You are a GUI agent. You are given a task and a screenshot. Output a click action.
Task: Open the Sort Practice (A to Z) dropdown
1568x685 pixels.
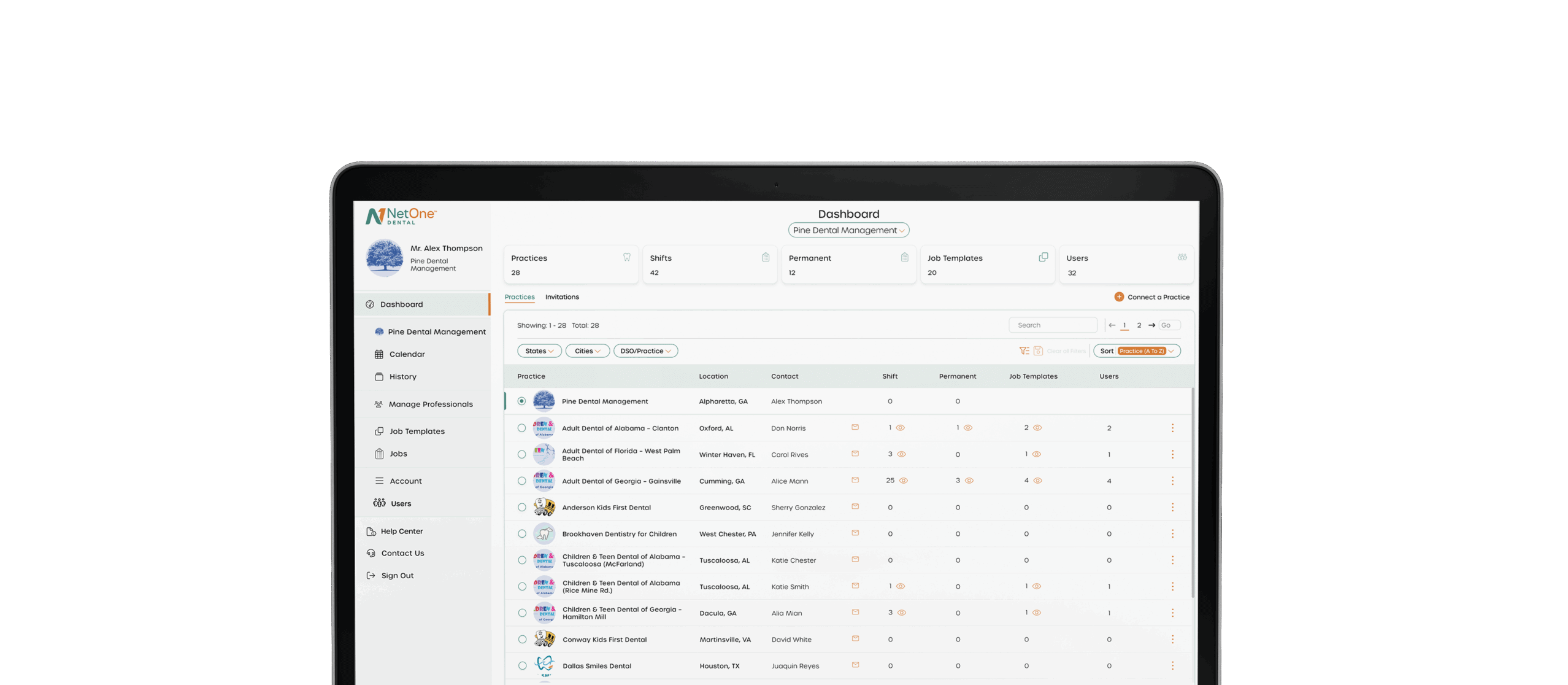pos(1136,351)
